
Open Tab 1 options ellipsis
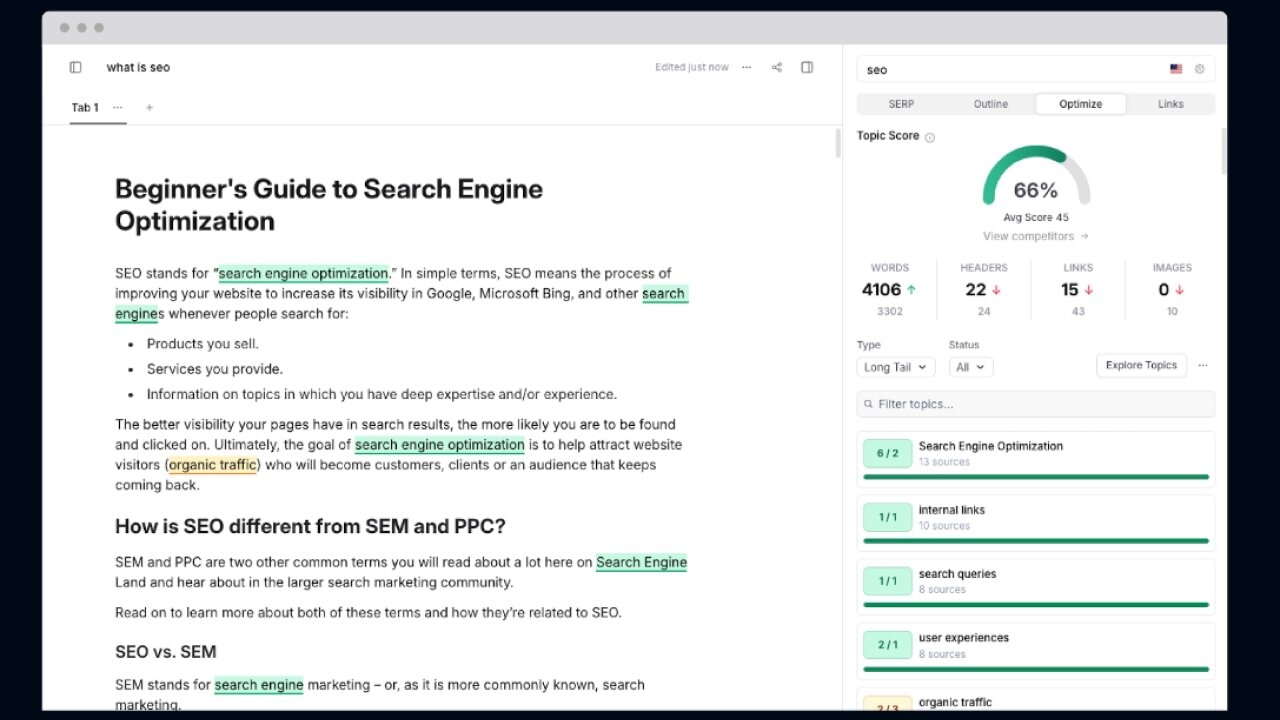tap(118, 107)
